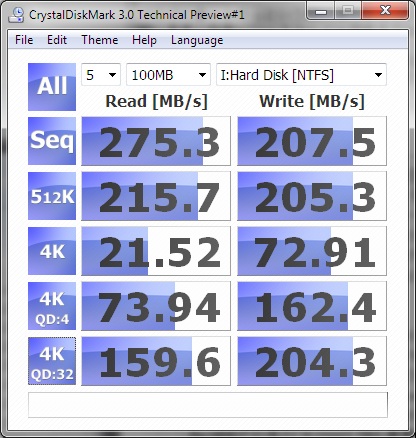Image resolution: width=416 pixels, height=438 pixels.
Task: Run the 4K QD:32 test
Action: (x=52, y=361)
